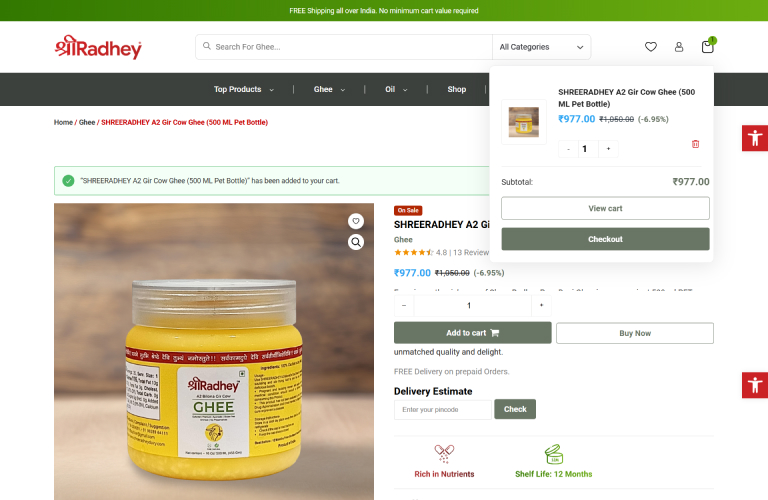The image size is (768, 500).
Task: Expand the Ghee navigation menu
Action: click(x=329, y=89)
